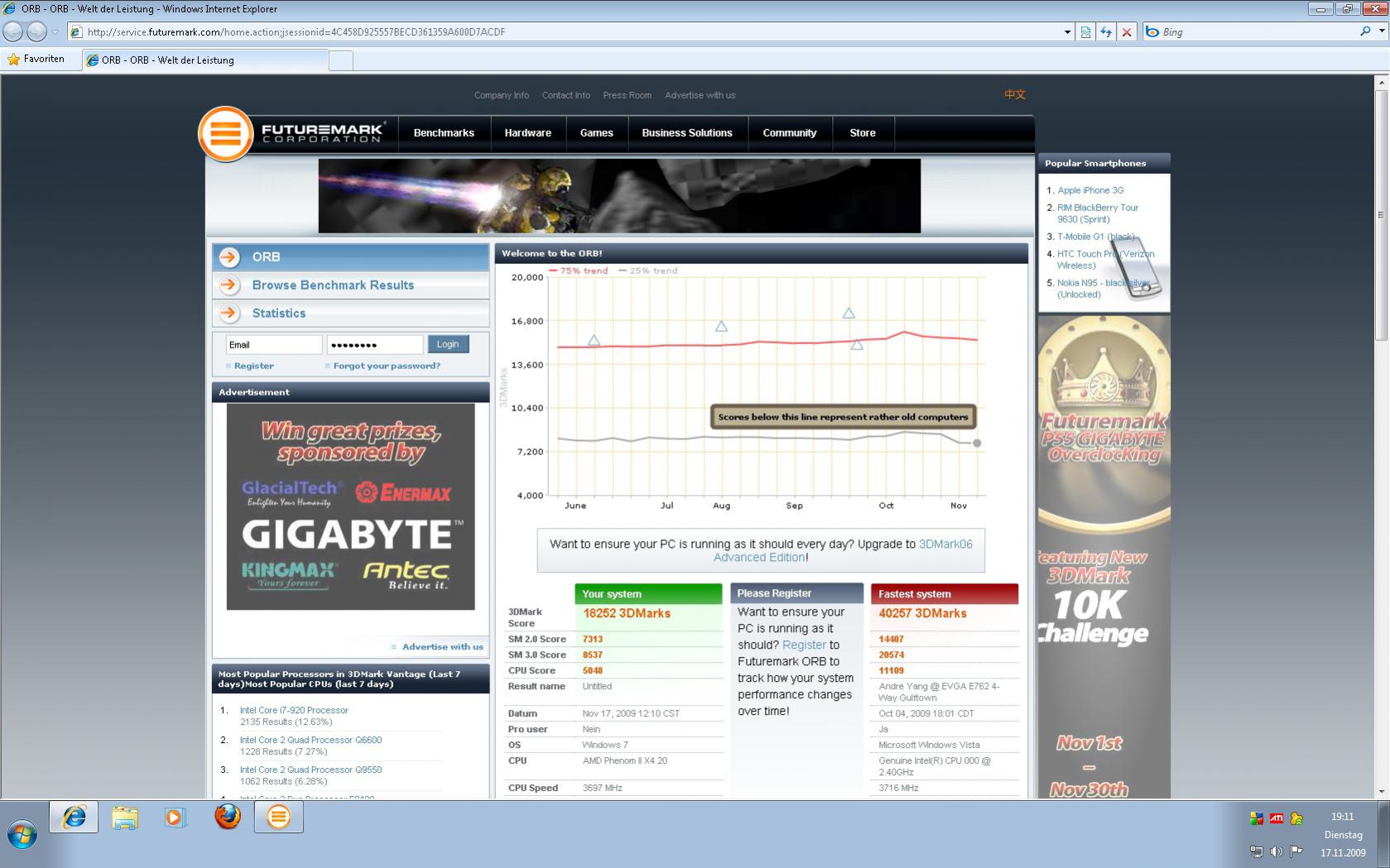Click the red stop loading icon
This screenshot has height=868, width=1390.
pyautogui.click(x=1126, y=32)
